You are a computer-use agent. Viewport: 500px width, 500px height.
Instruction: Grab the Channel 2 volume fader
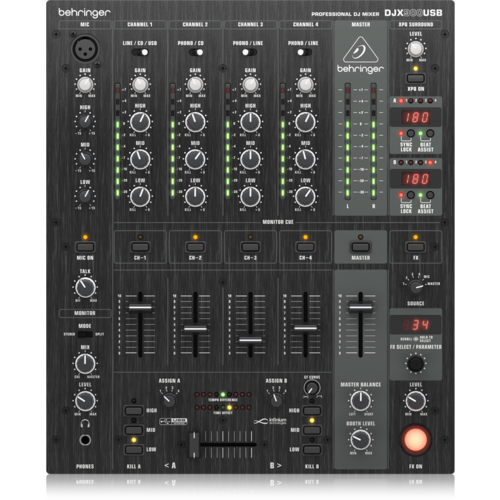click(195, 329)
